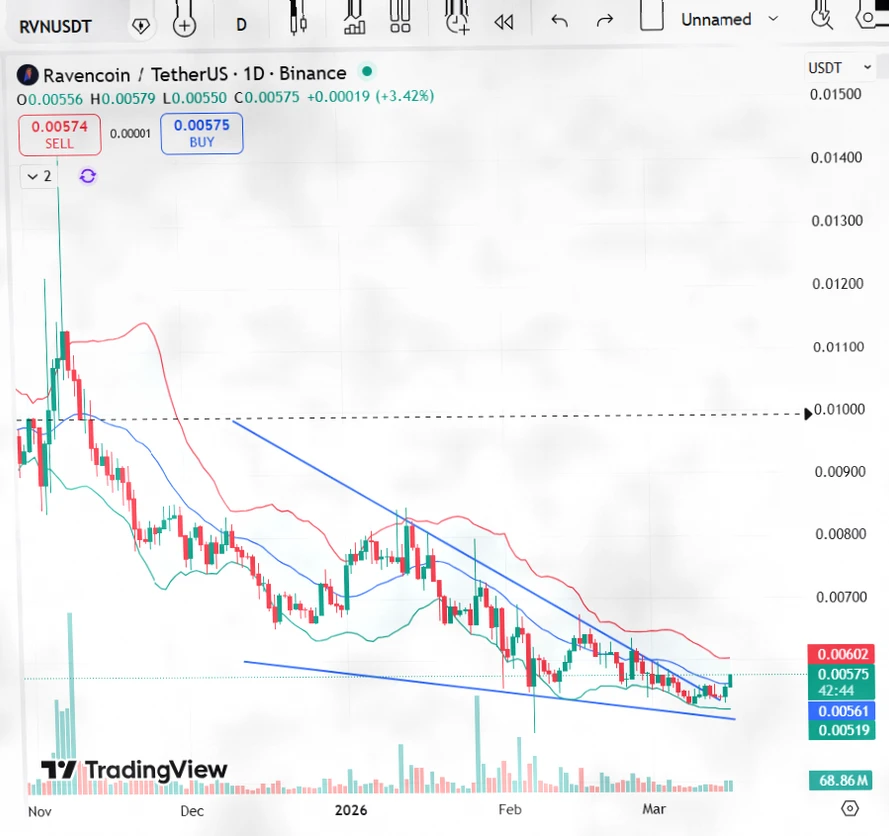Click the RVNUSDT symbol search field
This screenshot has height=836, width=889.
click(55, 26)
